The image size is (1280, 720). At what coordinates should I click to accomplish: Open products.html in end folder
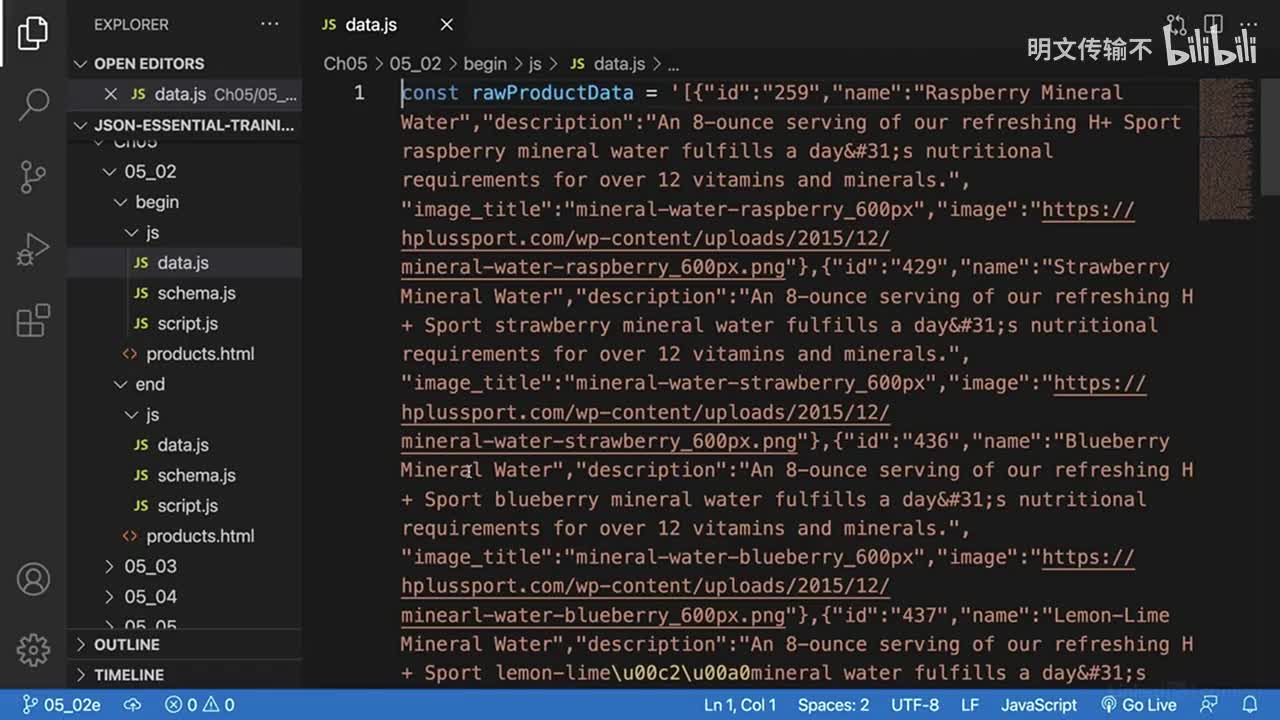point(185,536)
